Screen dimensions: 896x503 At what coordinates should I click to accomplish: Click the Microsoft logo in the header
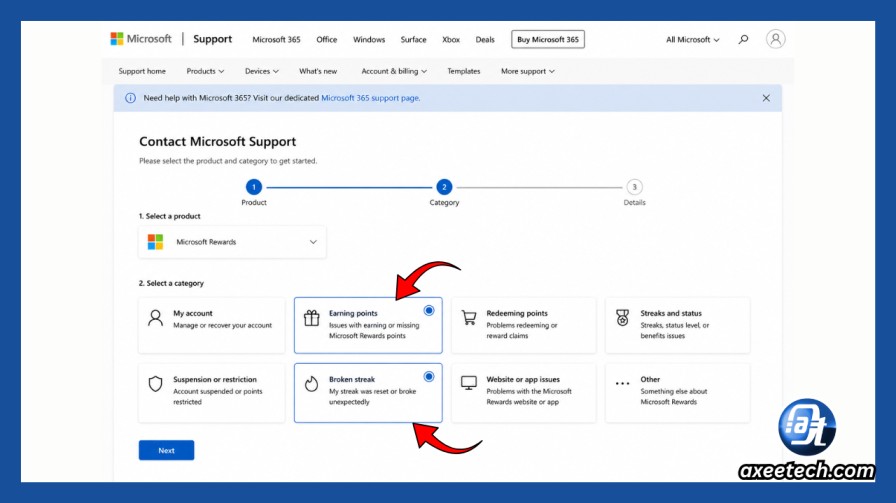coord(141,39)
